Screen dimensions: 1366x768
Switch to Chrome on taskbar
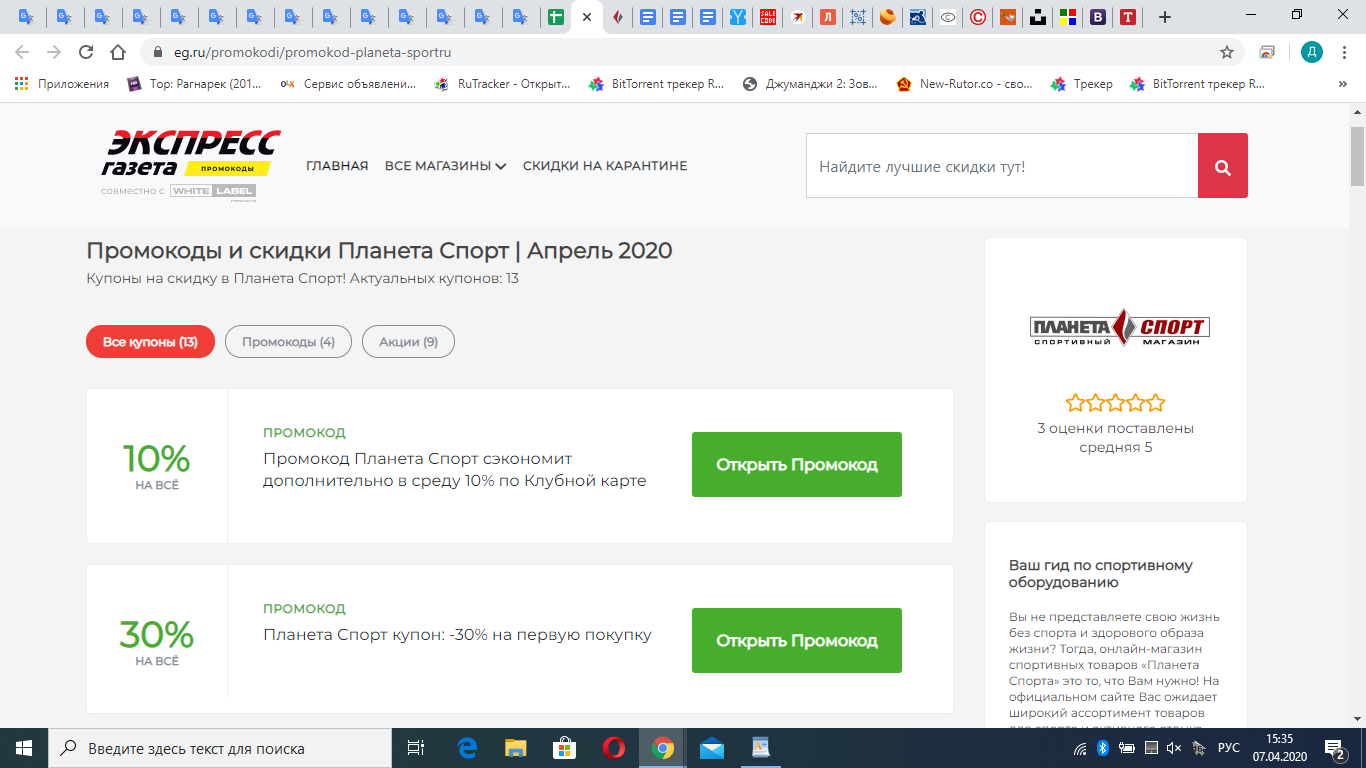click(662, 748)
